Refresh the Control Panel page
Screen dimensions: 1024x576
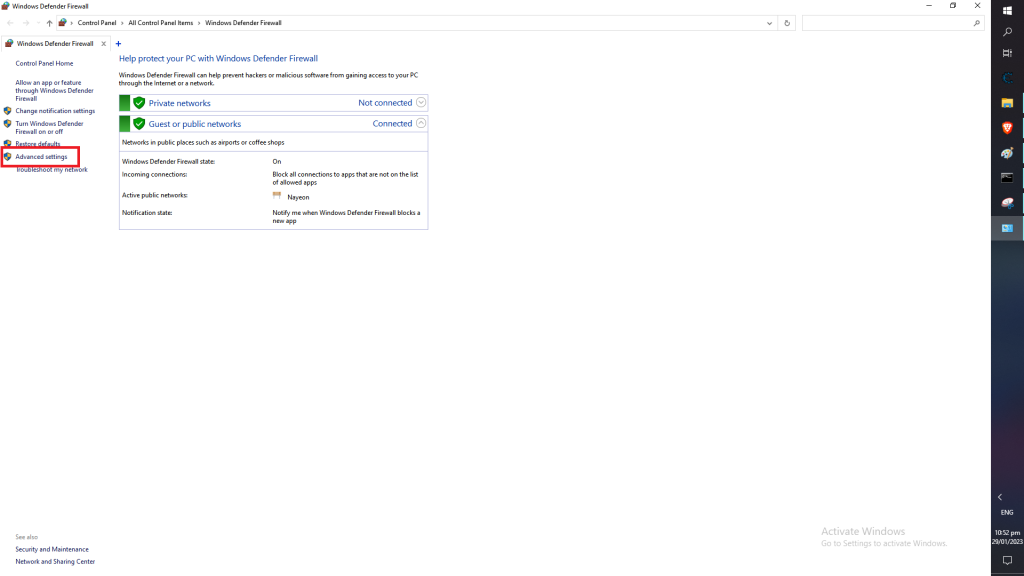(787, 23)
